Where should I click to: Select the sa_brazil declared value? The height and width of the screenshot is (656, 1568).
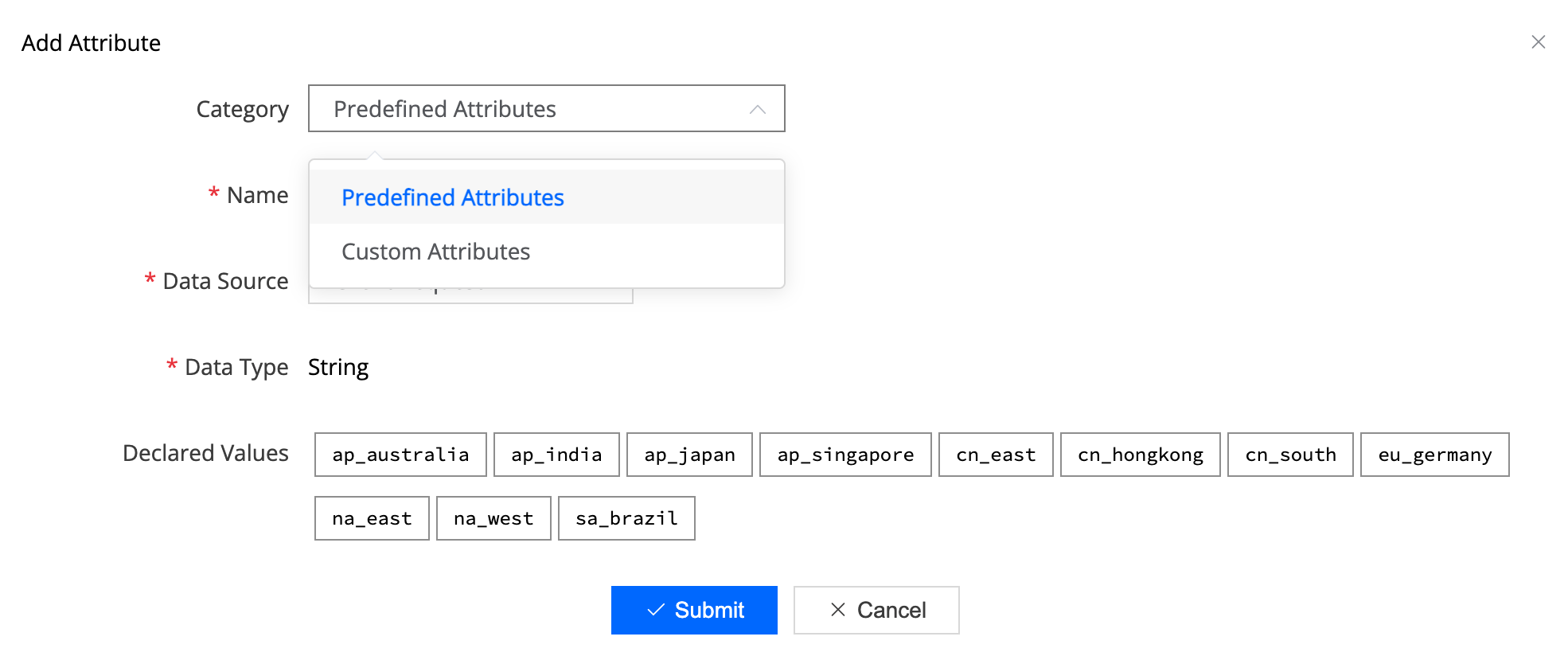(x=626, y=518)
